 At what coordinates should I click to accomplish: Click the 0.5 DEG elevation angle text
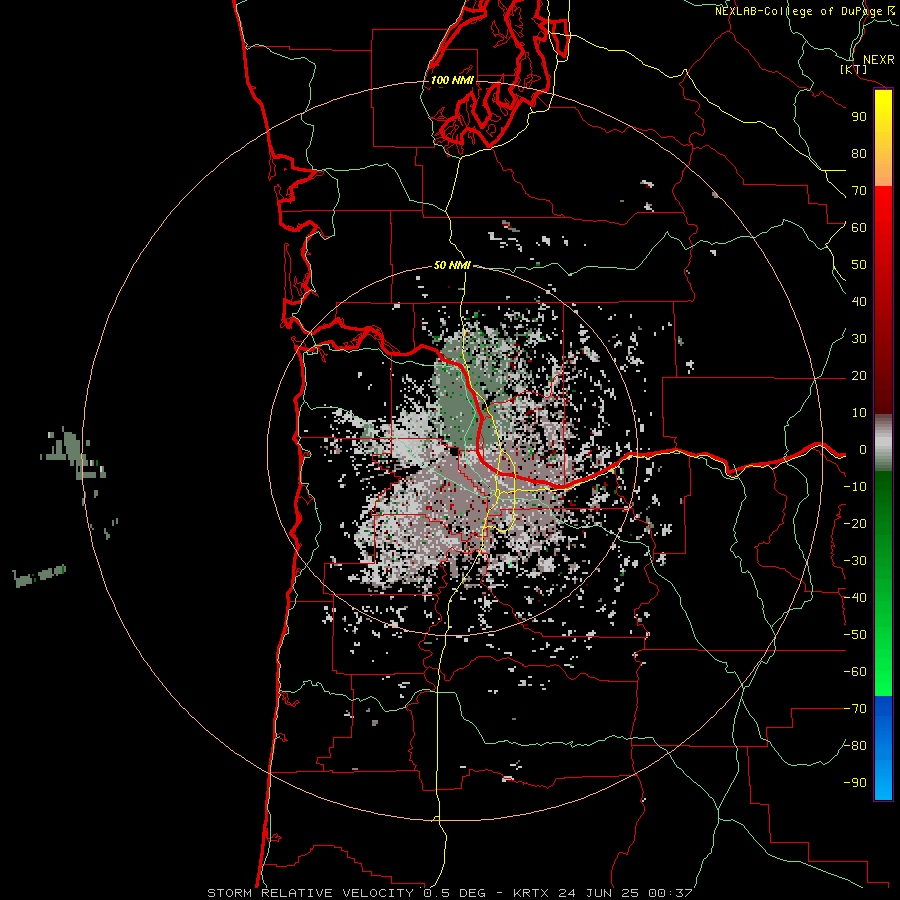(x=455, y=893)
